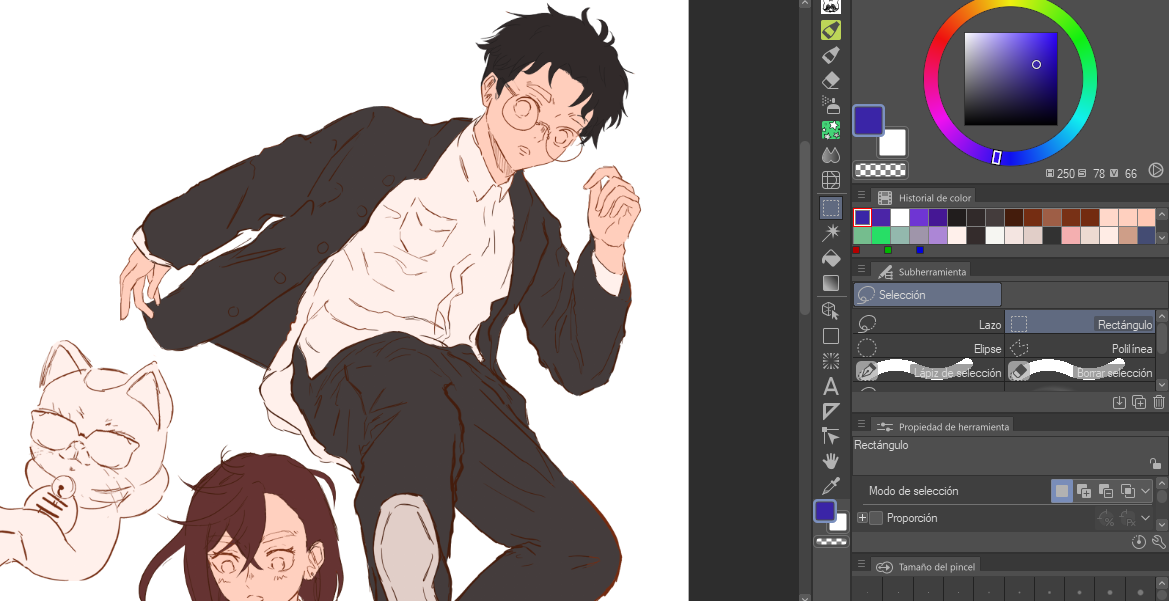The width and height of the screenshot is (1169, 601).
Task: Choose the Lazo selection sub tool
Action: coord(929,324)
